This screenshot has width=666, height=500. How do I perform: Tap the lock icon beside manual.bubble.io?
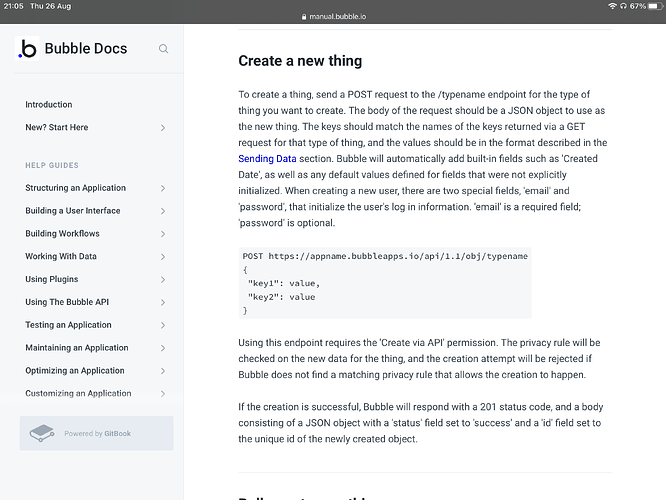(x=304, y=17)
